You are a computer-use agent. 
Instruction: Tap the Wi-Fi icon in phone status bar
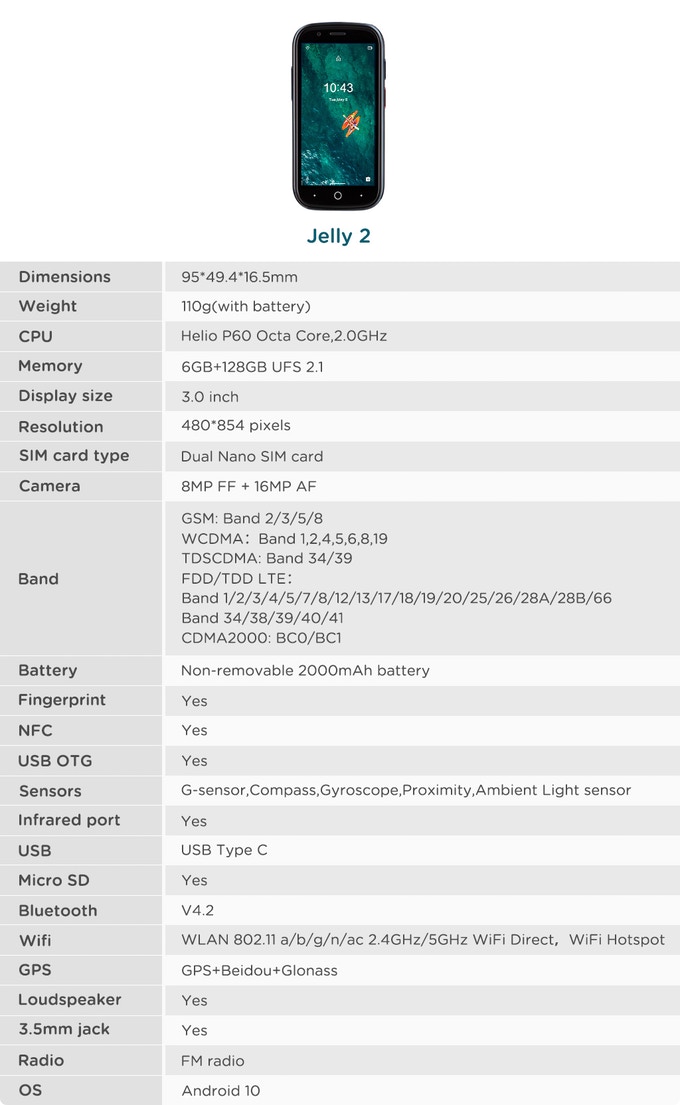click(x=308, y=47)
